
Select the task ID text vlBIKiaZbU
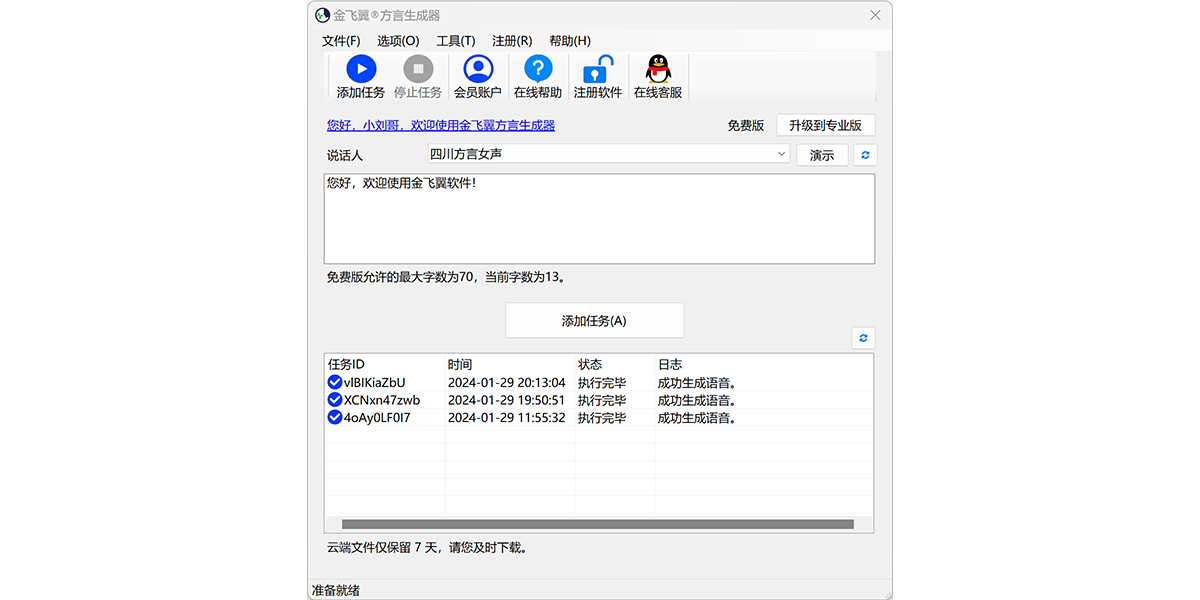[375, 382]
